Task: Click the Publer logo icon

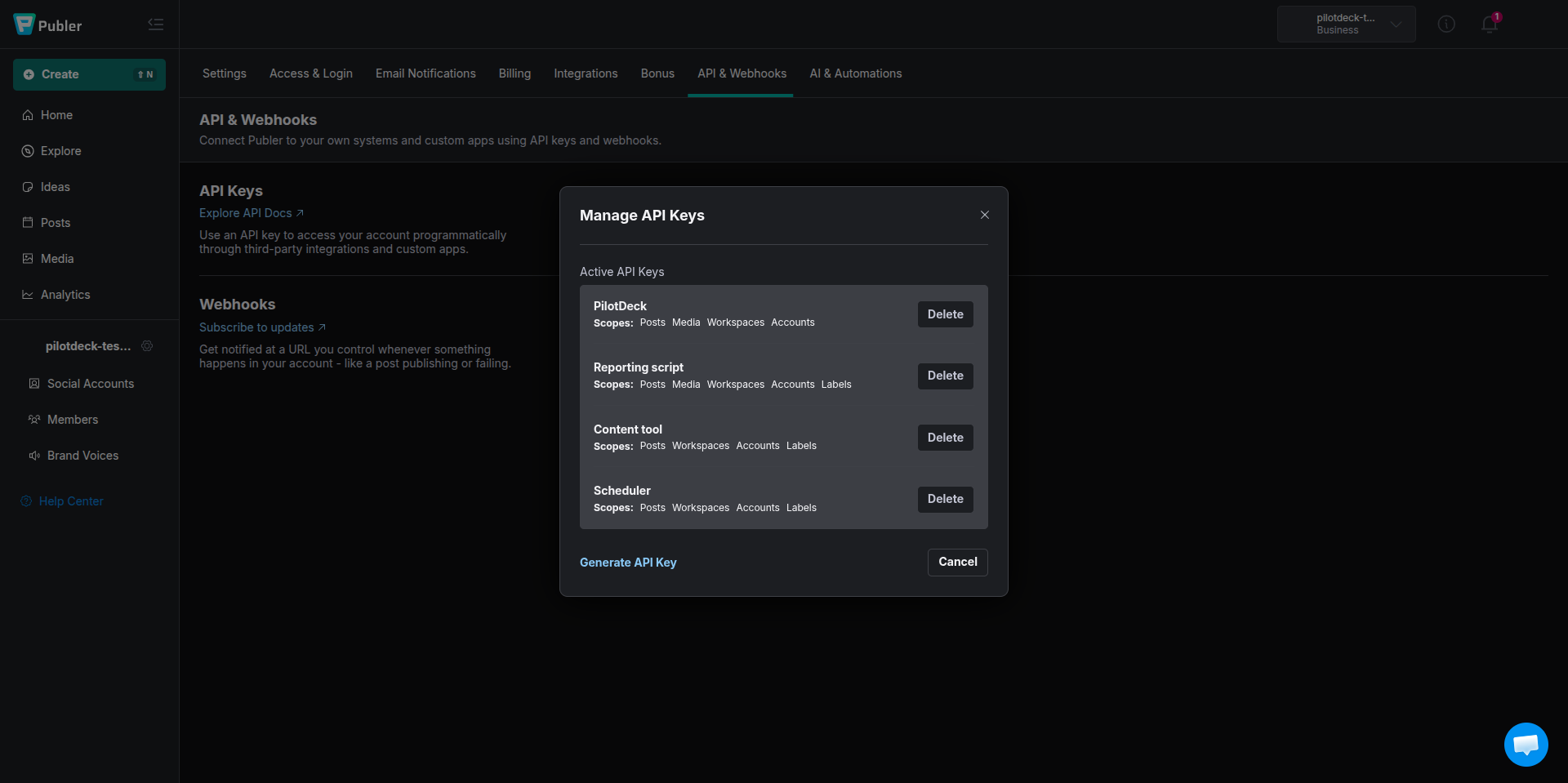Action: pos(24,24)
